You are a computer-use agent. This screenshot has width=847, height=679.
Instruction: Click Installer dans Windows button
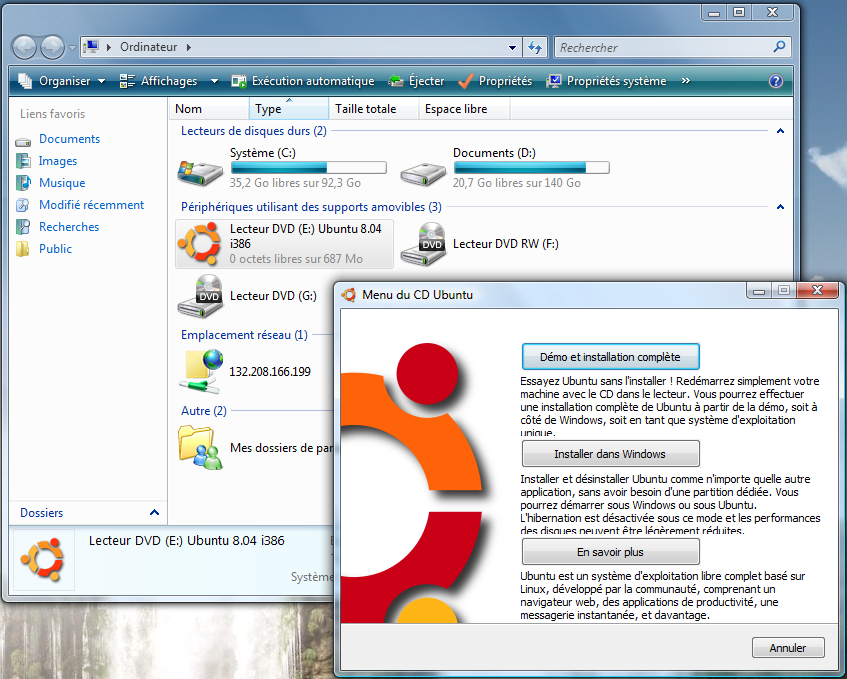[610, 454]
